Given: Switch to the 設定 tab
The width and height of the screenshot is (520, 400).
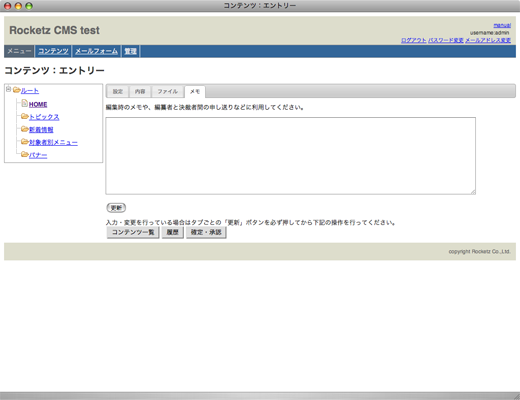Looking at the screenshot, I should point(118,91).
